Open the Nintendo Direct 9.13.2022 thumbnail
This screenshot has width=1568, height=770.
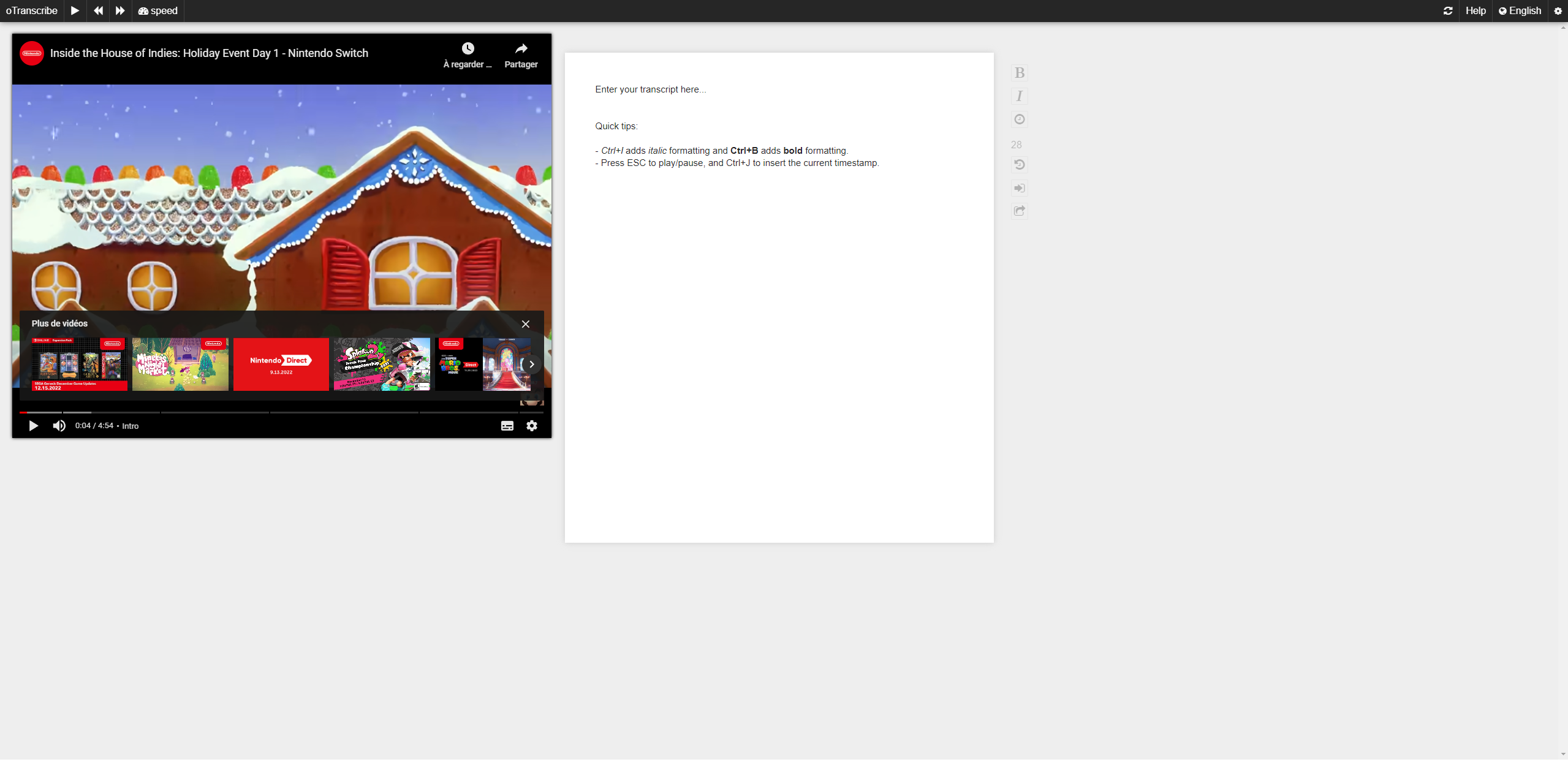pos(281,364)
